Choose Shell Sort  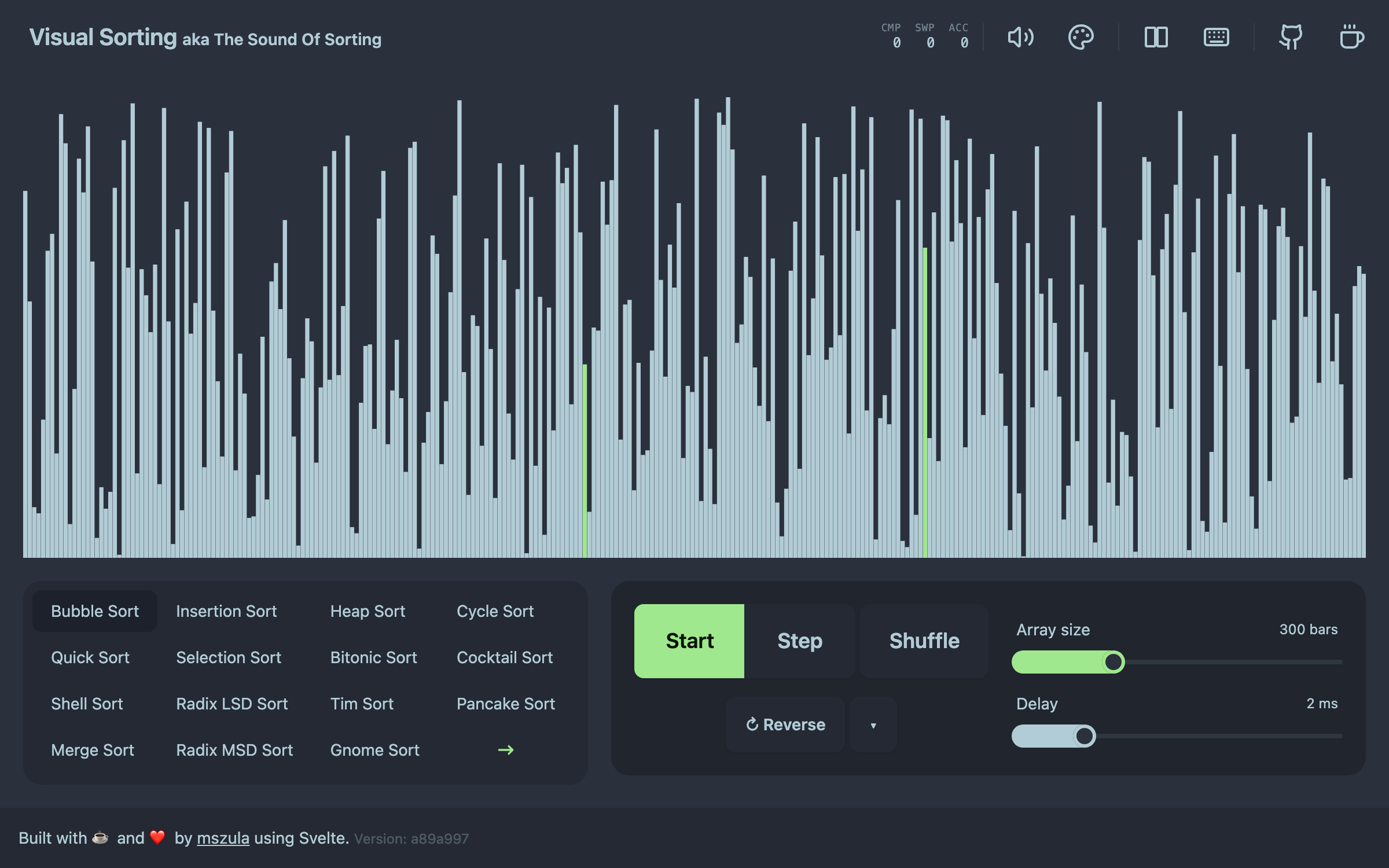(87, 704)
